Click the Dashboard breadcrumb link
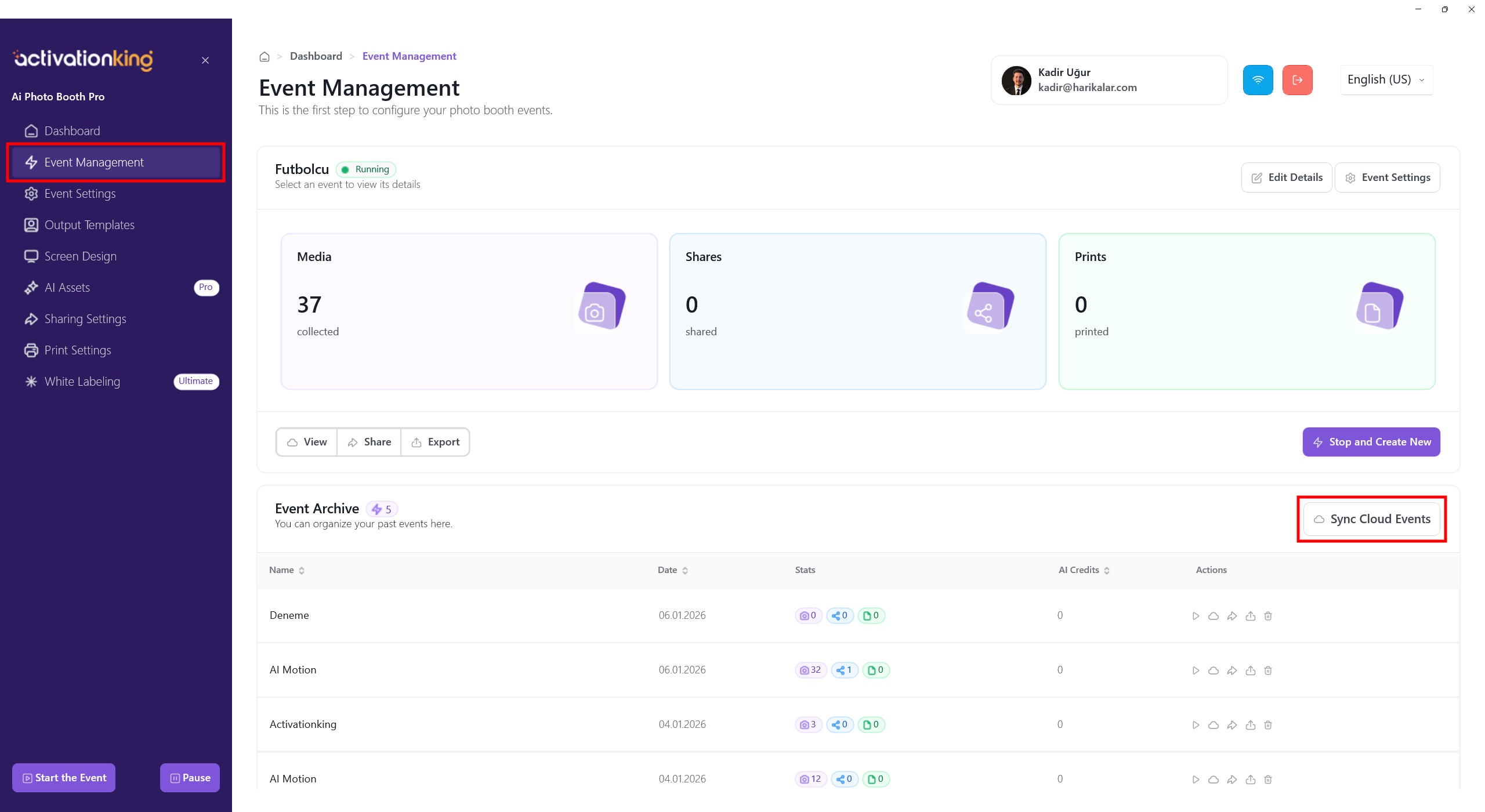1485x812 pixels. click(x=316, y=56)
